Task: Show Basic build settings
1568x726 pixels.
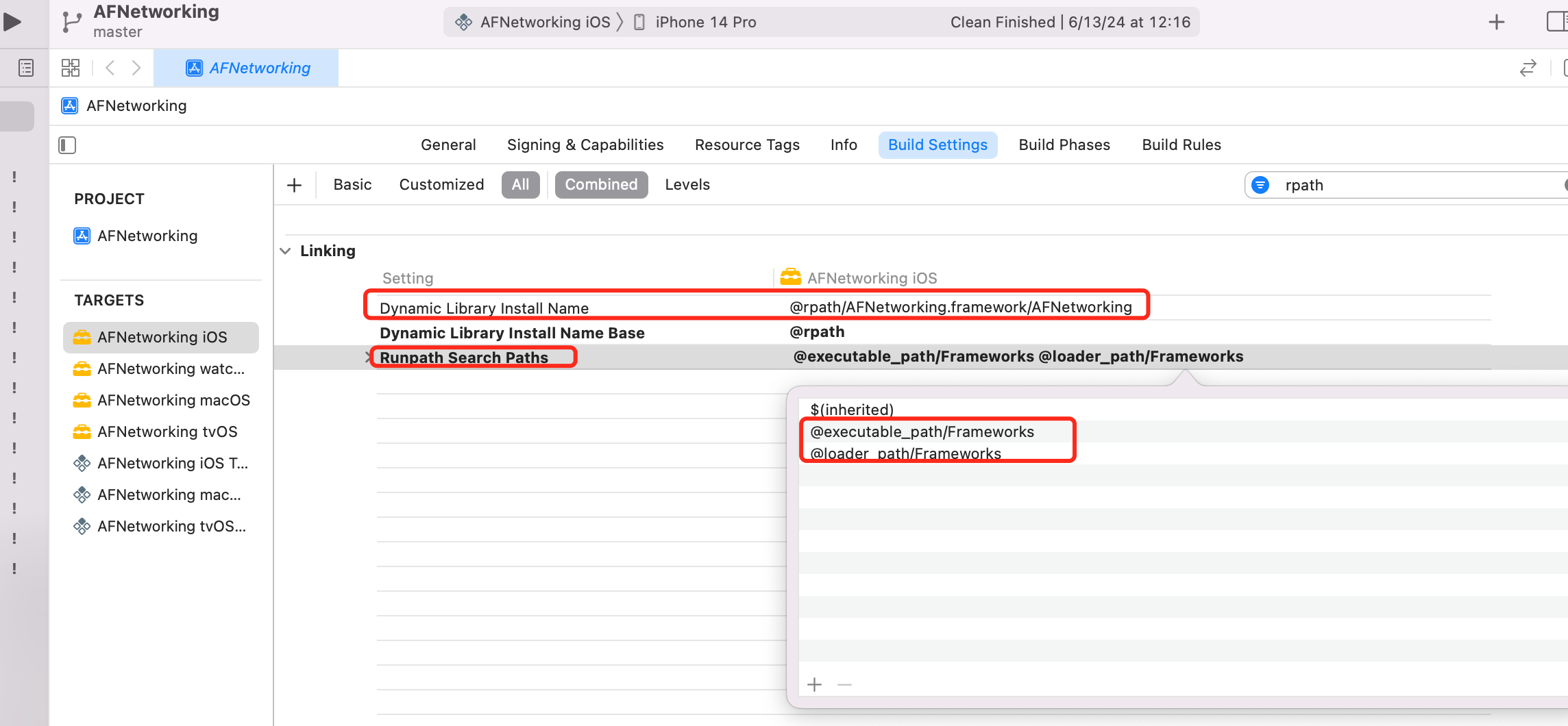Action: 352,185
